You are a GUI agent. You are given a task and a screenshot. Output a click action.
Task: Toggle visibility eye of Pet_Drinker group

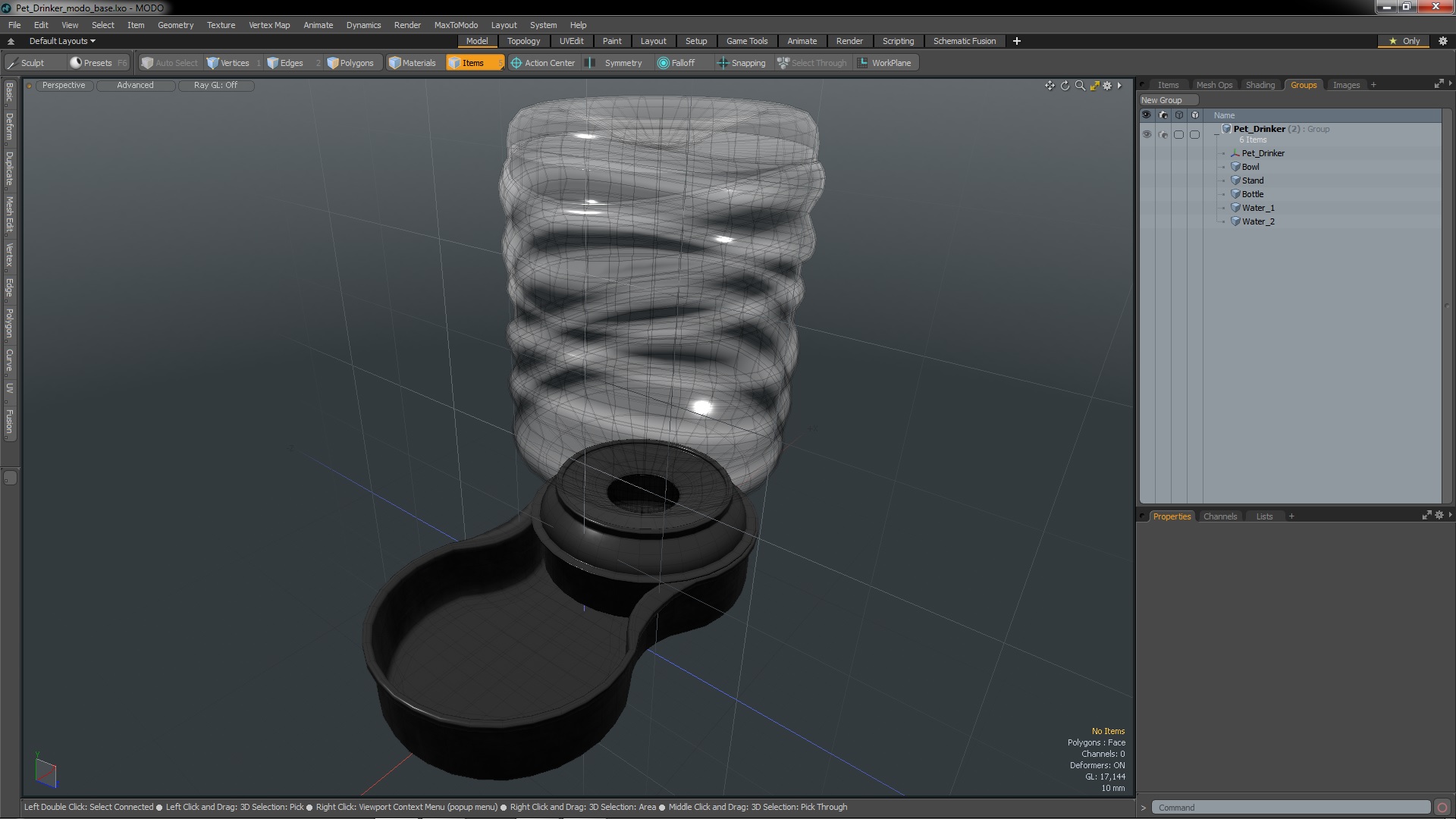tap(1147, 134)
